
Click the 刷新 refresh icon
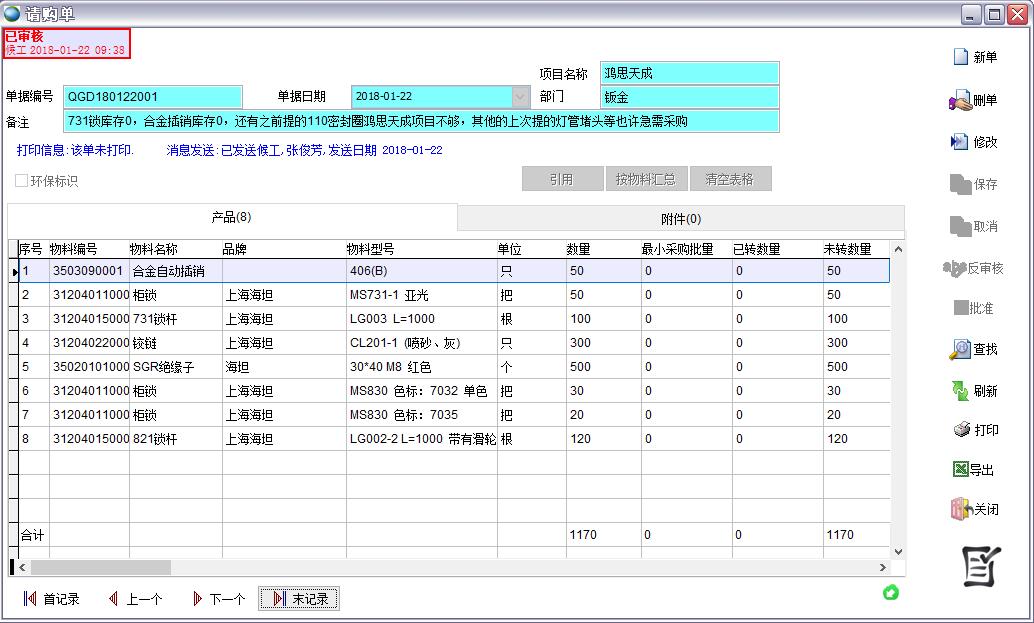click(960, 391)
